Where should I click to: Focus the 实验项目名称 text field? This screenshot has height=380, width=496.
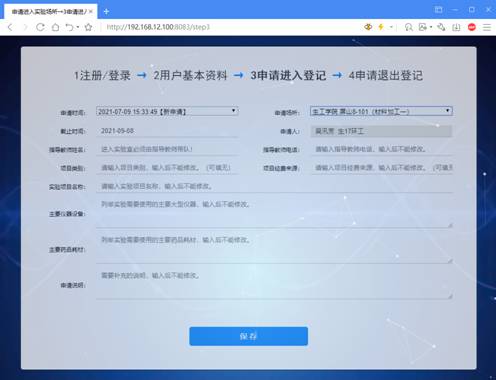[274, 186]
